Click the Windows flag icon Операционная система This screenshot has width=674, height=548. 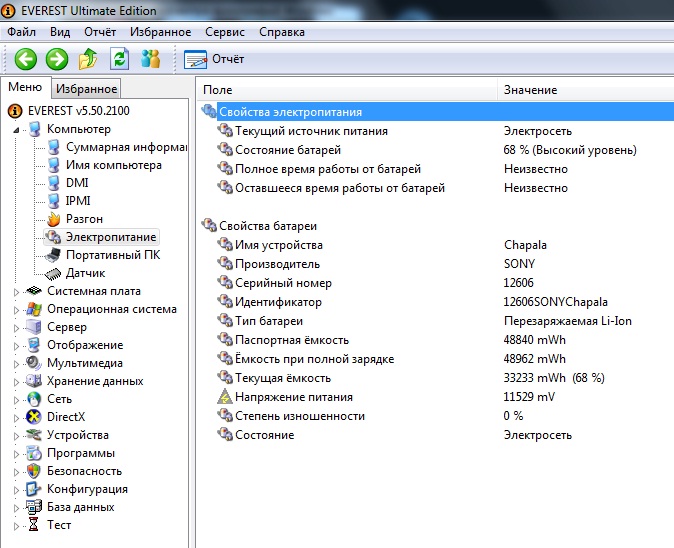pyautogui.click(x=34, y=309)
